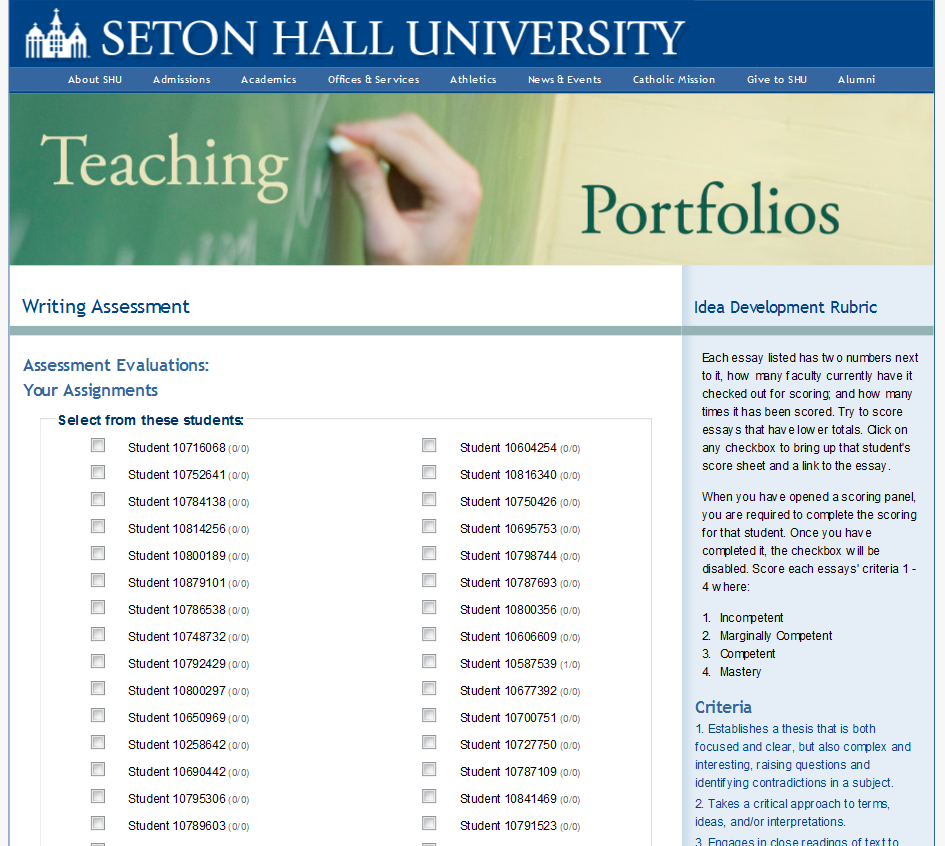Open the Alumni menu item
The width and height of the screenshot is (945, 846).
[x=856, y=80]
